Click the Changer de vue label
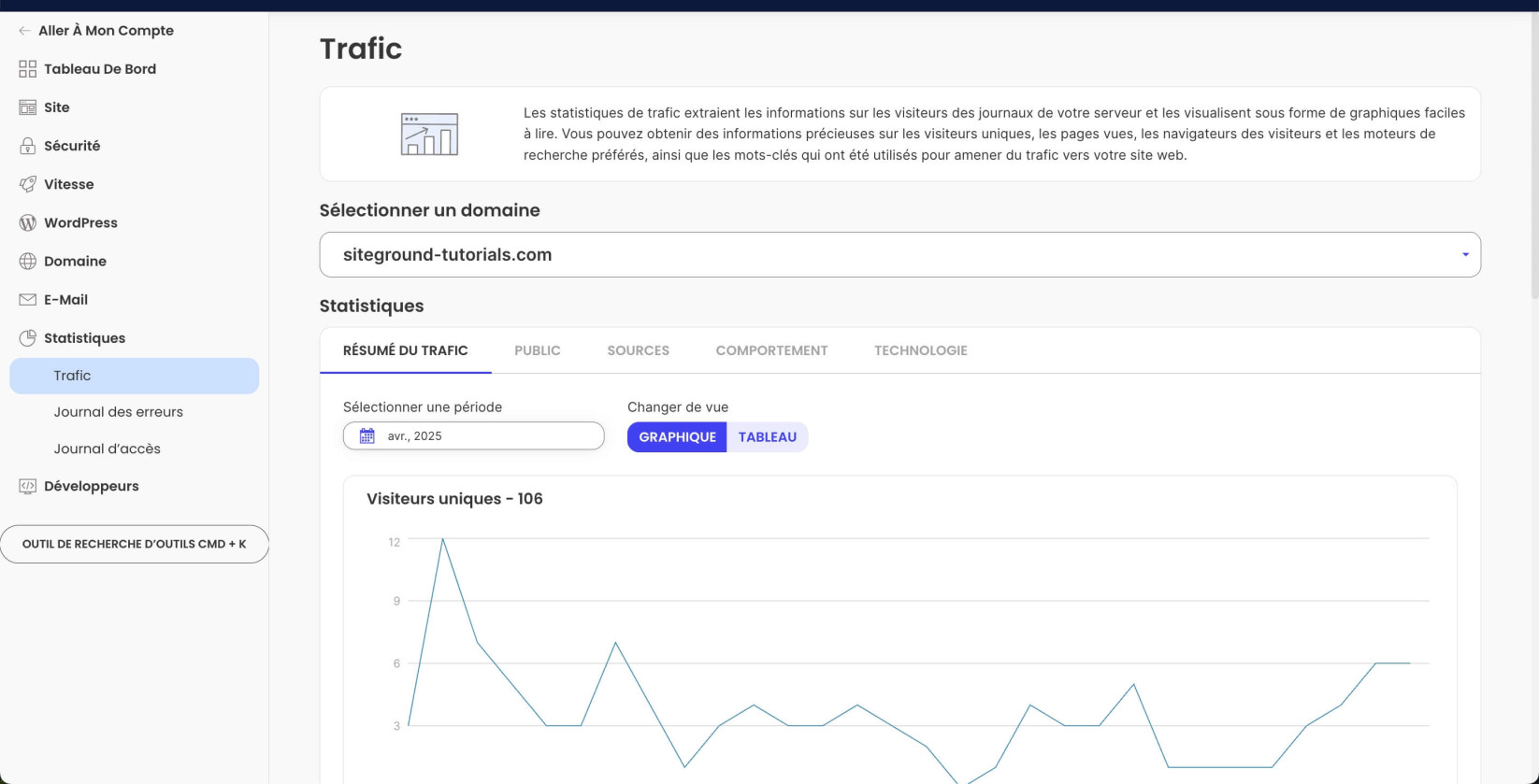1539x784 pixels. click(x=678, y=407)
